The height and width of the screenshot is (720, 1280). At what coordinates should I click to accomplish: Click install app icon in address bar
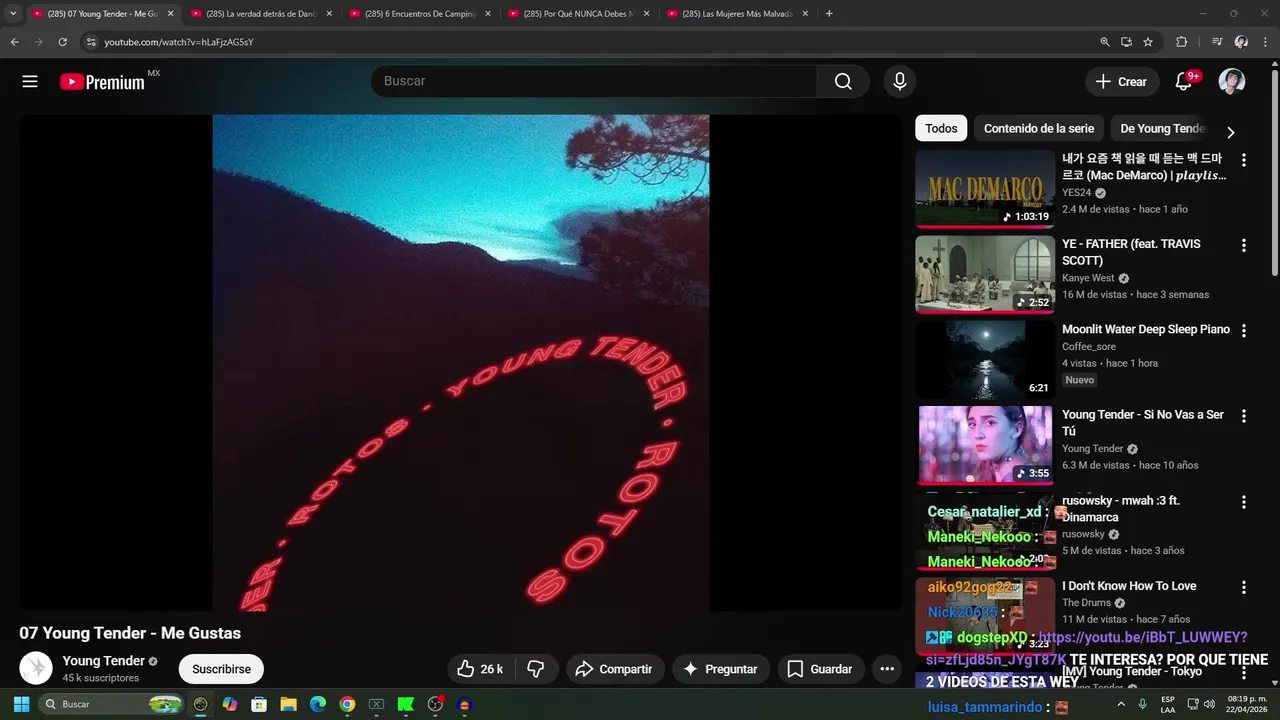[1126, 42]
